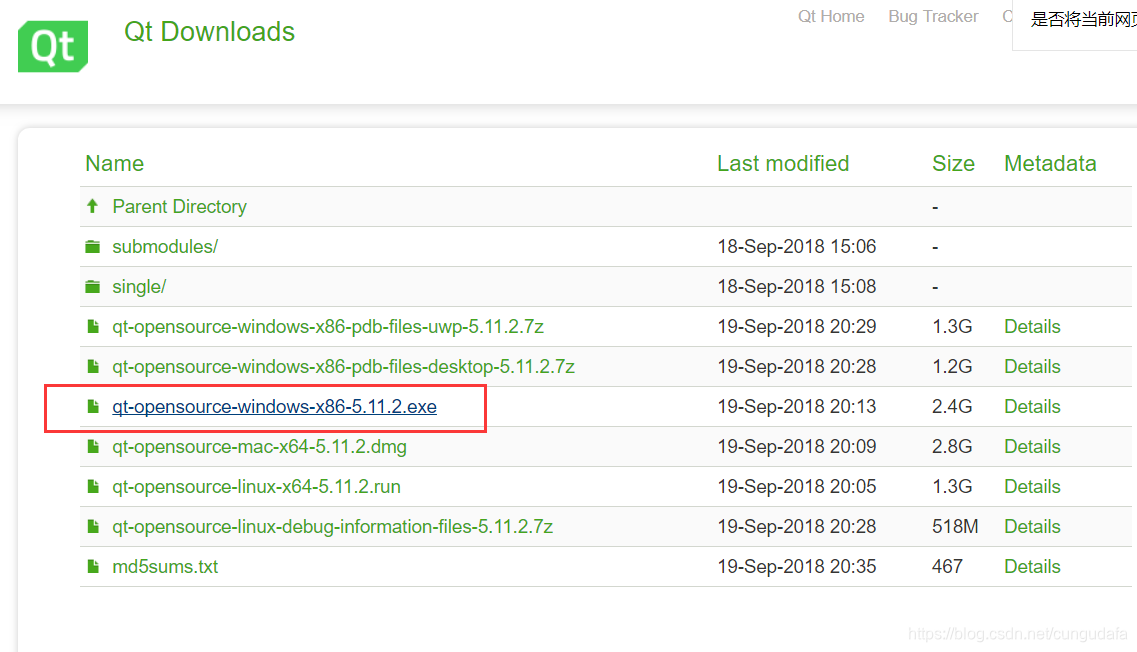Click the up-arrow icon for Parent Directory

92,206
